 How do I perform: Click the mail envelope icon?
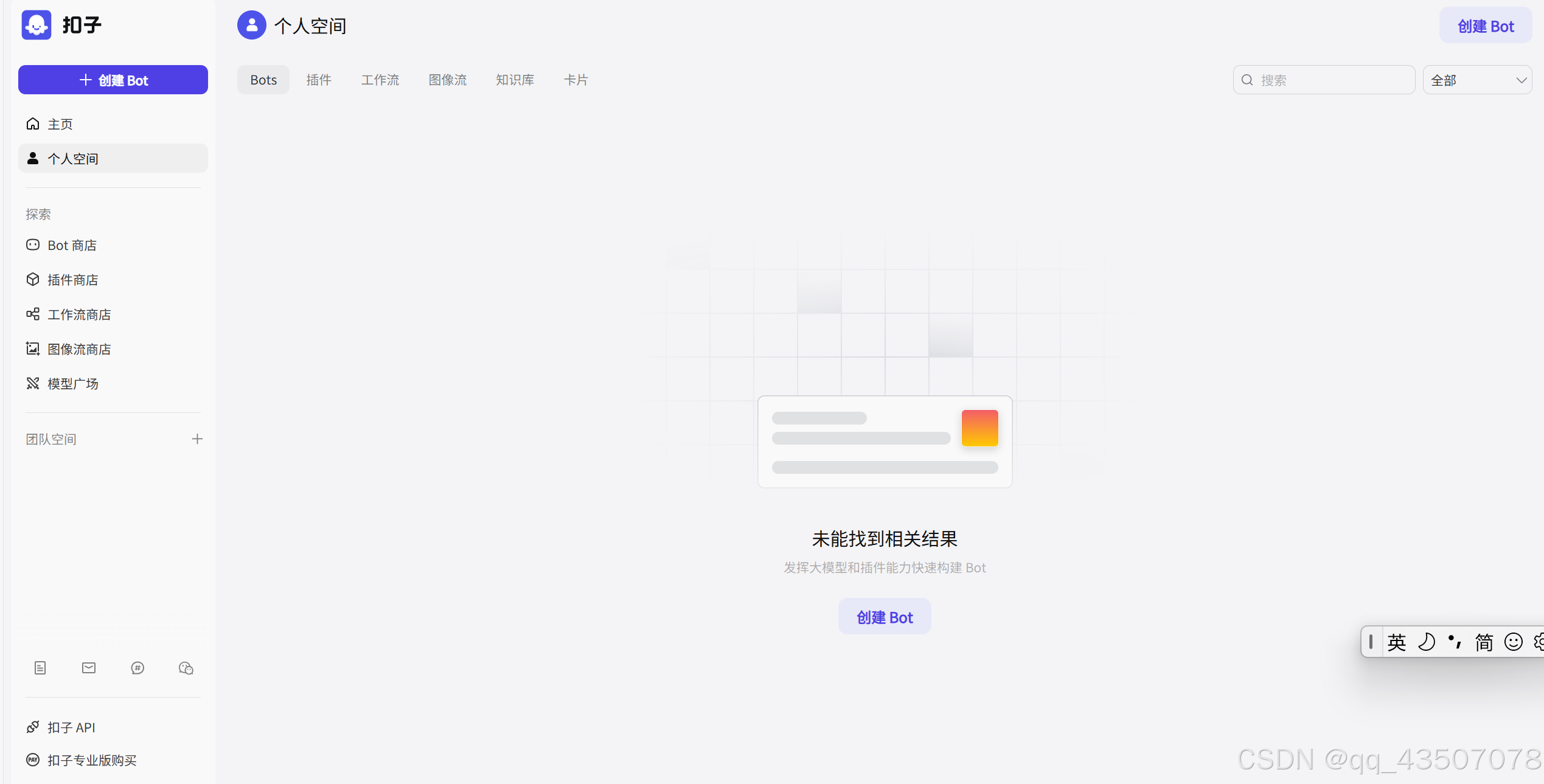[89, 668]
